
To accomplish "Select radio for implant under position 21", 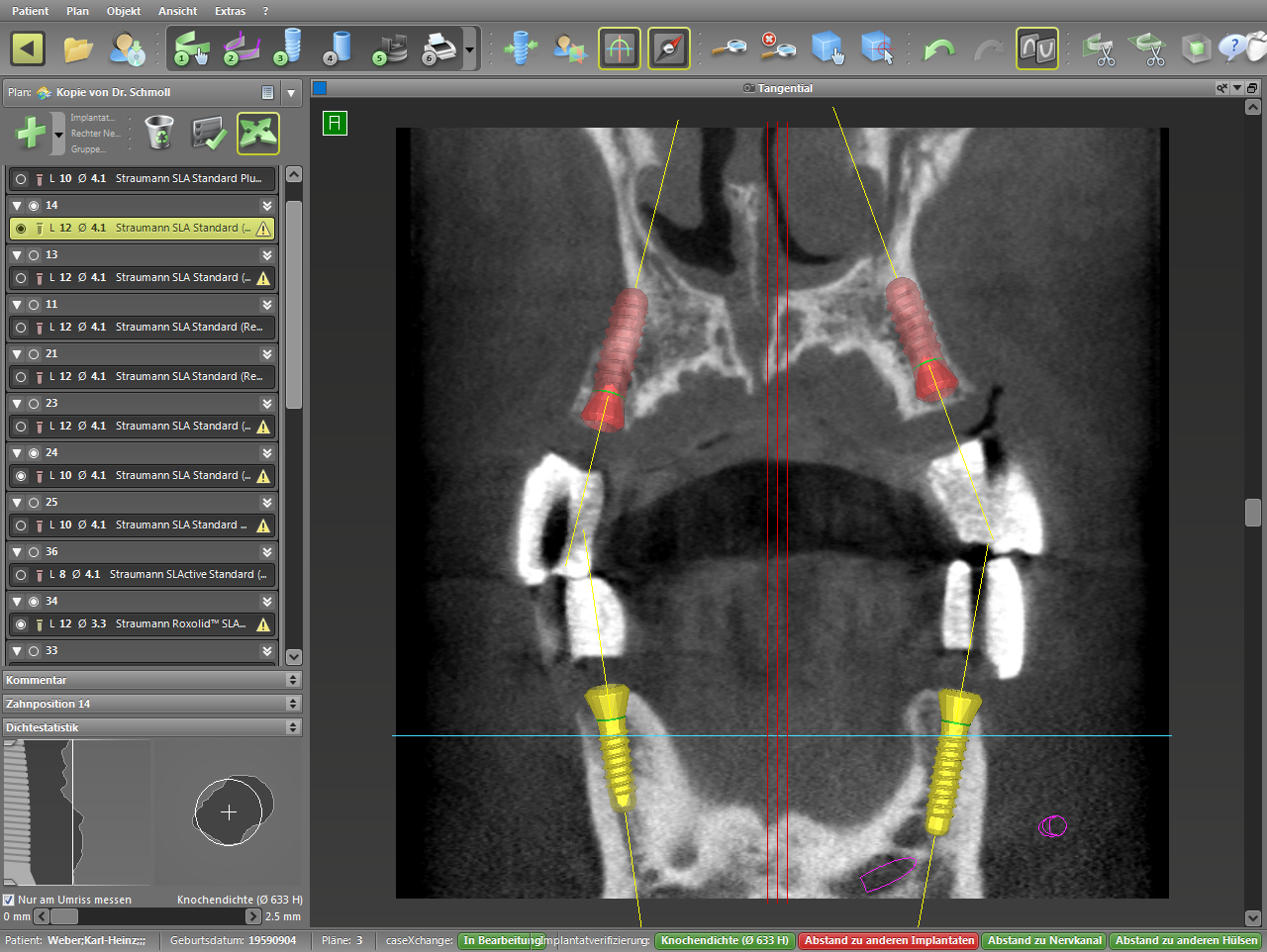I will 21,377.
